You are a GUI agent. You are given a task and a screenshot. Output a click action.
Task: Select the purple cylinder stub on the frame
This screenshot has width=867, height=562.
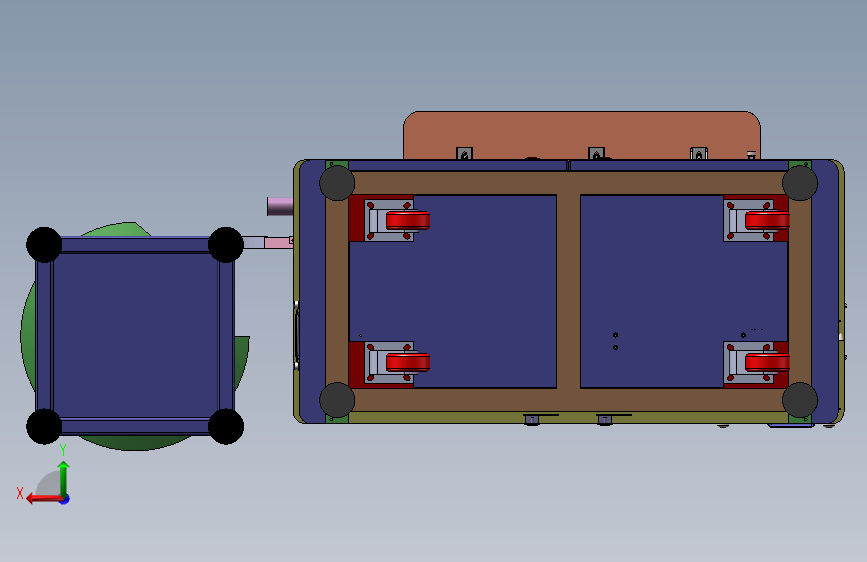pos(280,206)
